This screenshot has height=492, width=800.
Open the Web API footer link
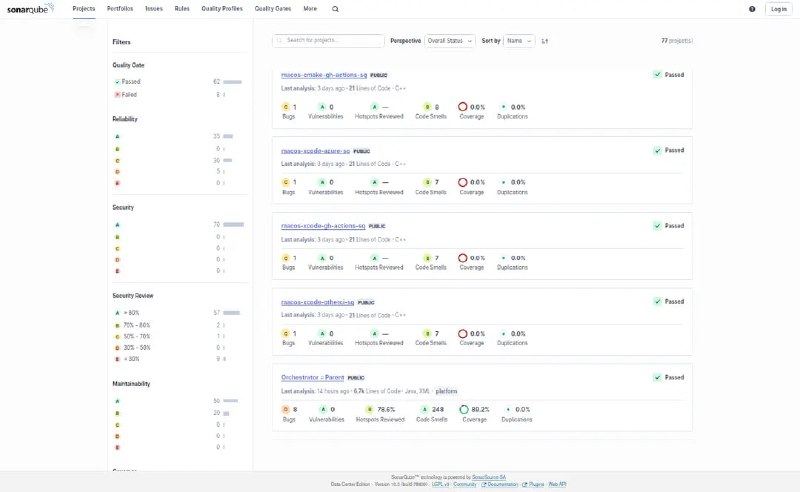coord(557,484)
